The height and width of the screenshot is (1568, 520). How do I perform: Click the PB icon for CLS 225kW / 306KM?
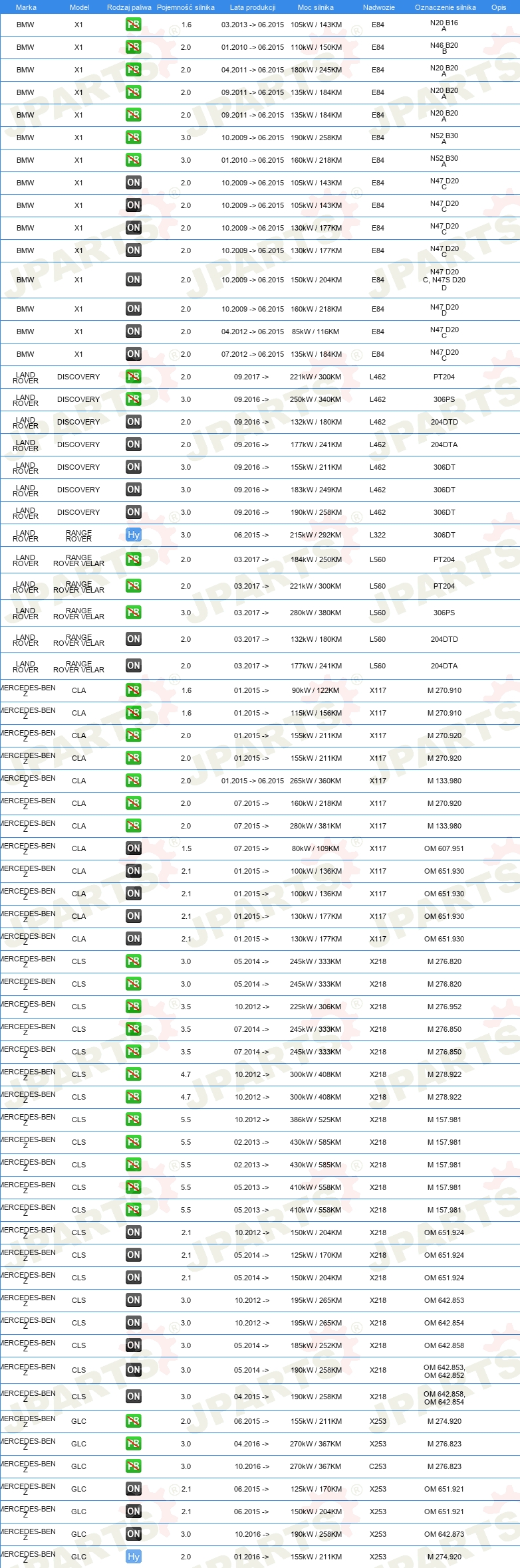(134, 1007)
